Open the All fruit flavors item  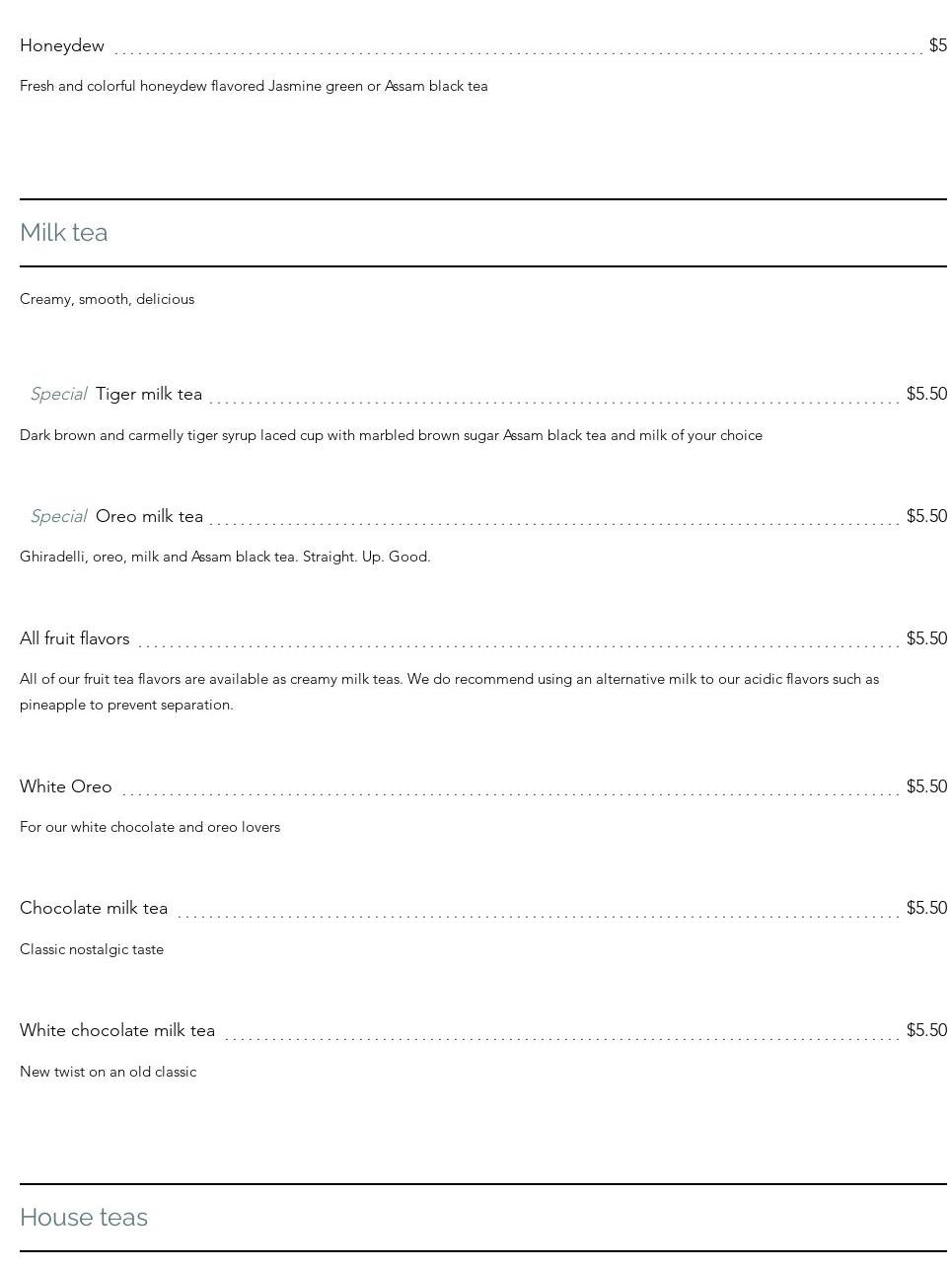pyautogui.click(x=75, y=638)
